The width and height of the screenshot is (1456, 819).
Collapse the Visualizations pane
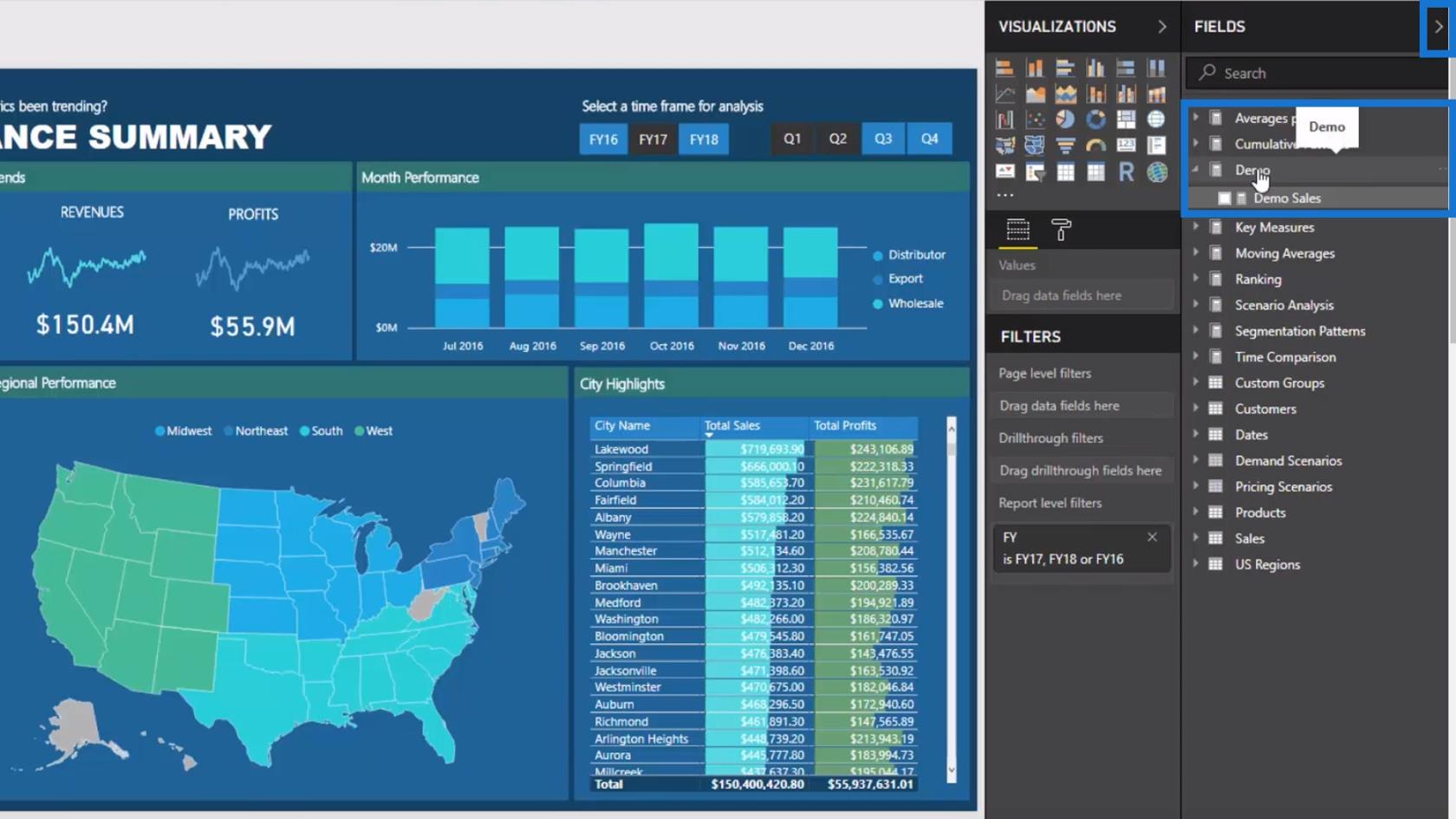(x=1162, y=27)
